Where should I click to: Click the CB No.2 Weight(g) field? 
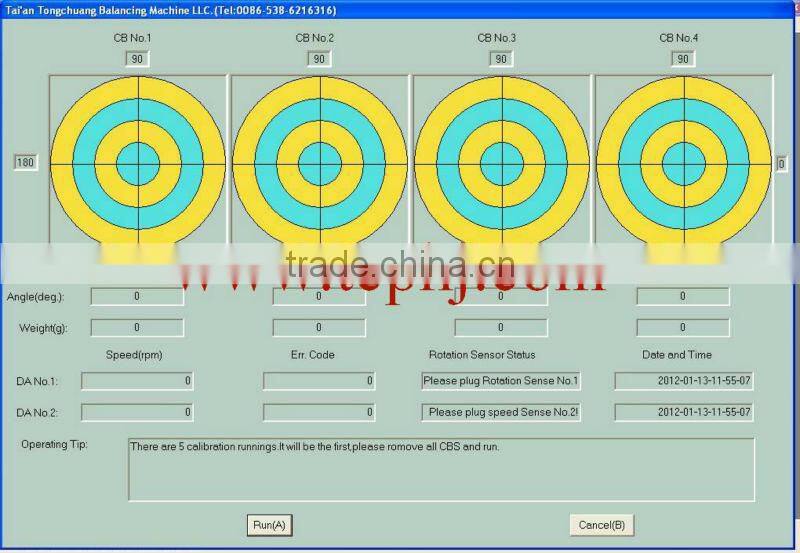(319, 328)
